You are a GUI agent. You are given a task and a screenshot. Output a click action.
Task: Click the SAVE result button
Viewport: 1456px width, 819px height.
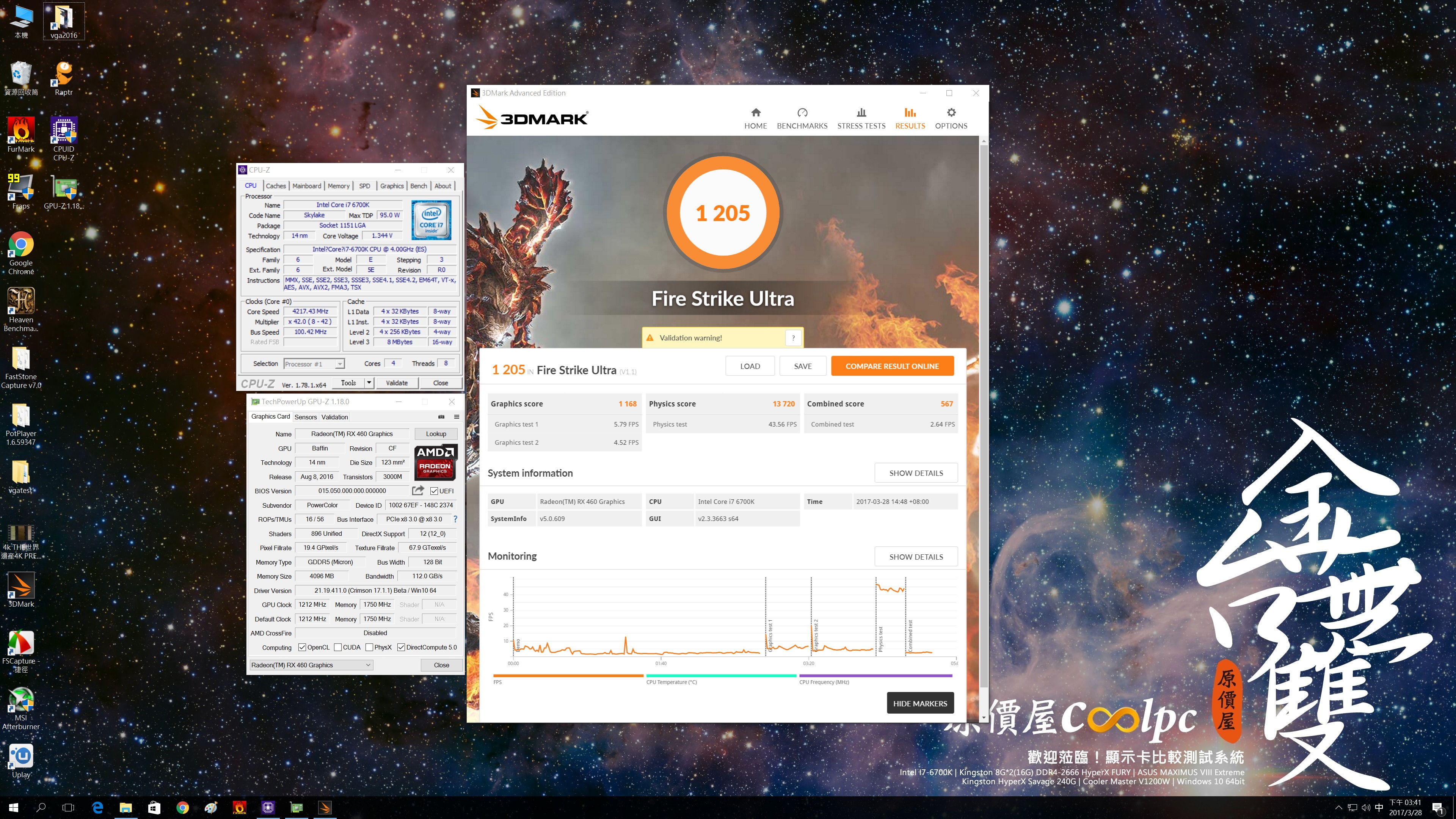click(803, 366)
